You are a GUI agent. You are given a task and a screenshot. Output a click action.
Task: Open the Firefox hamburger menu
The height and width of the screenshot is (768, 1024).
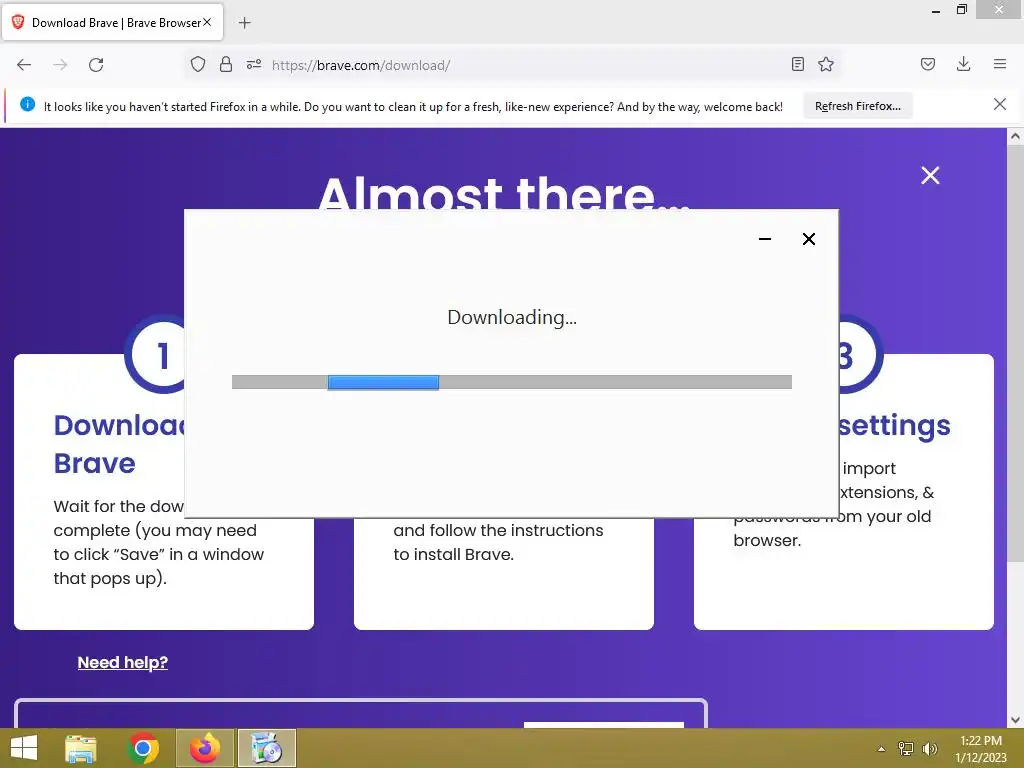[x=1000, y=64]
